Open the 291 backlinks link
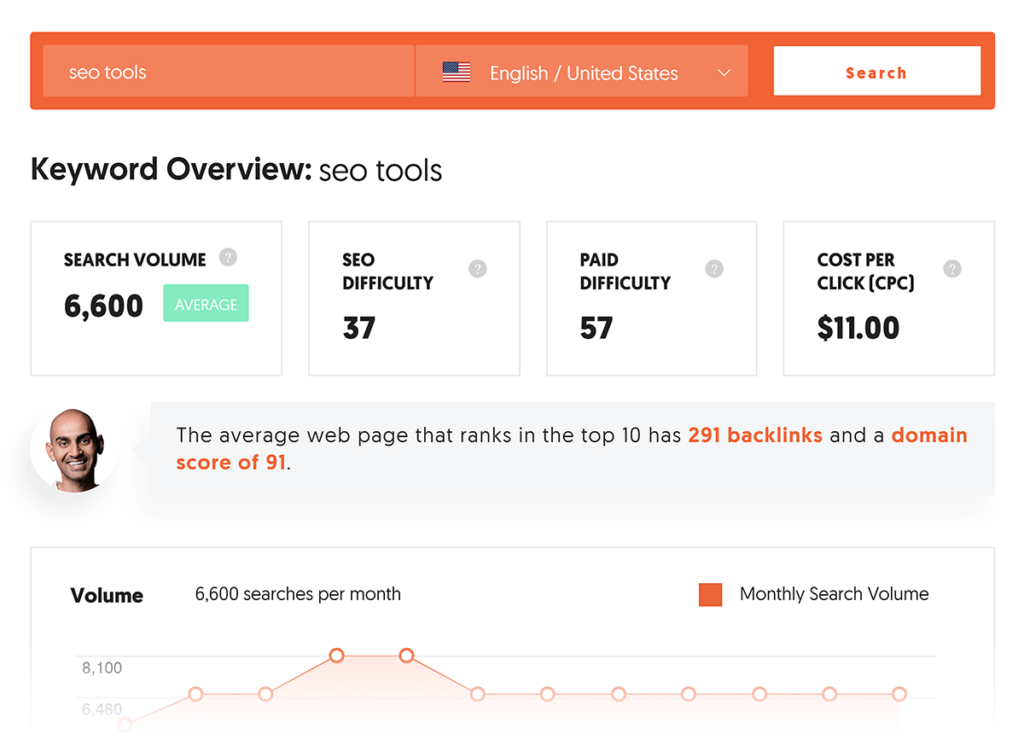1024x741 pixels. pyautogui.click(x=755, y=435)
